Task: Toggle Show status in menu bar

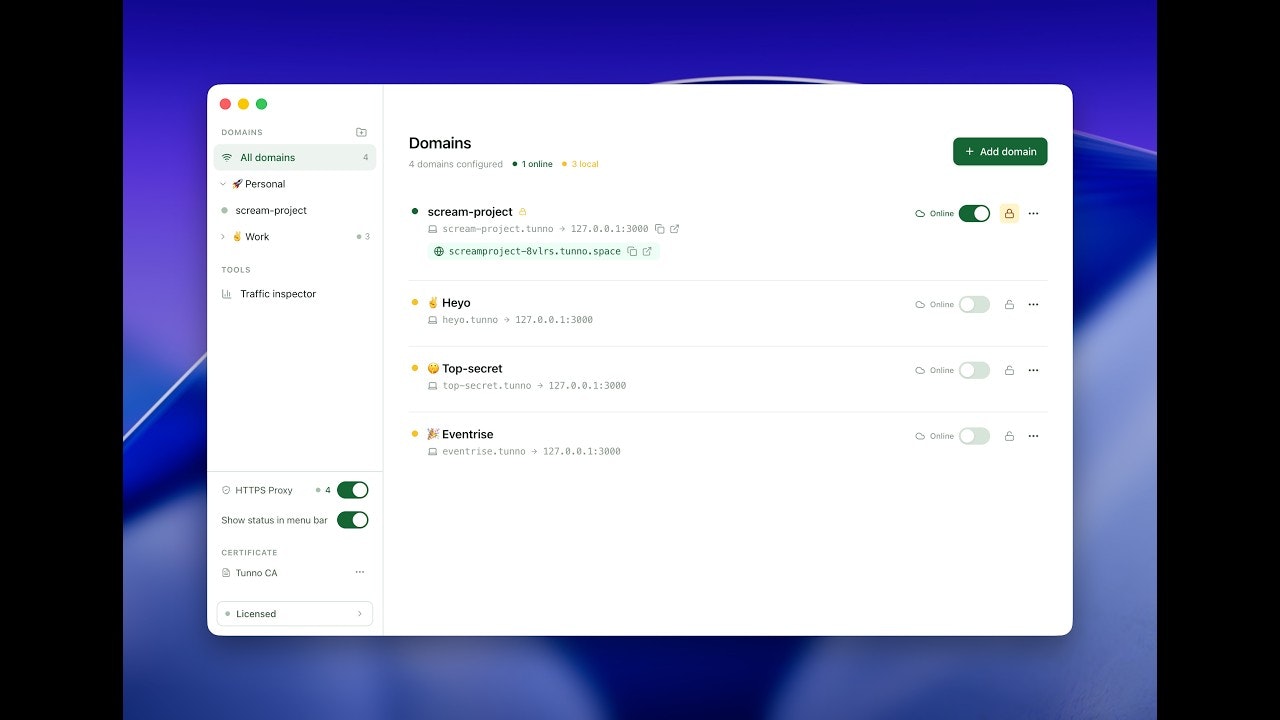Action: 353,520
